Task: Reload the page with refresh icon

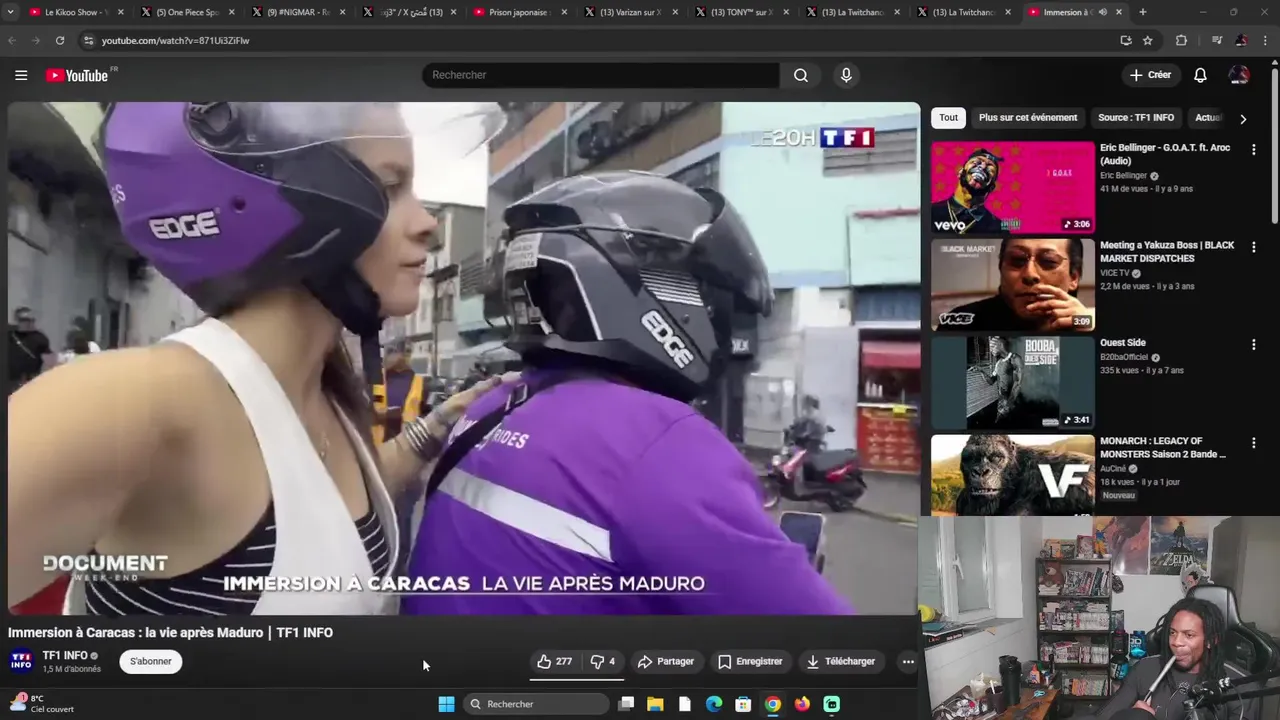Action: coord(60,40)
